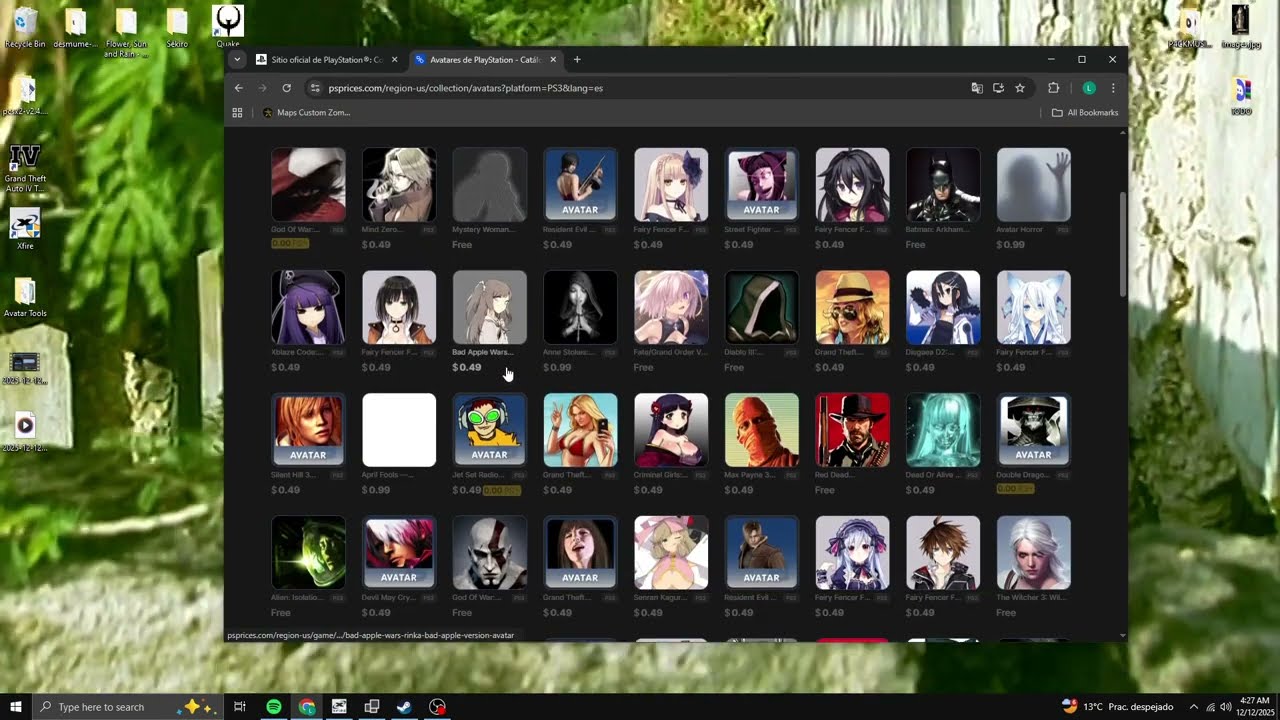Image resolution: width=1280 pixels, height=720 pixels.
Task: Bookmark this page with the star icon
Action: (x=1020, y=88)
